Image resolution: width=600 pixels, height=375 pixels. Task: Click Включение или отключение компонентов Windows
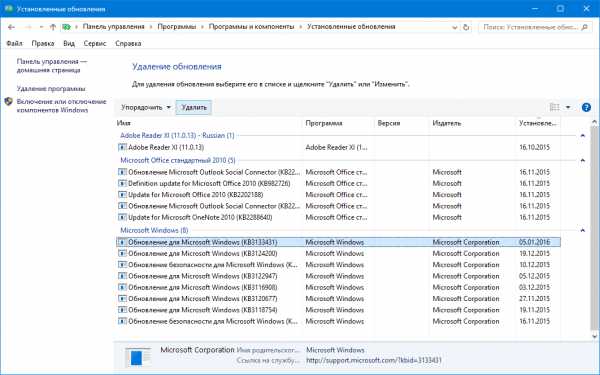(x=61, y=106)
